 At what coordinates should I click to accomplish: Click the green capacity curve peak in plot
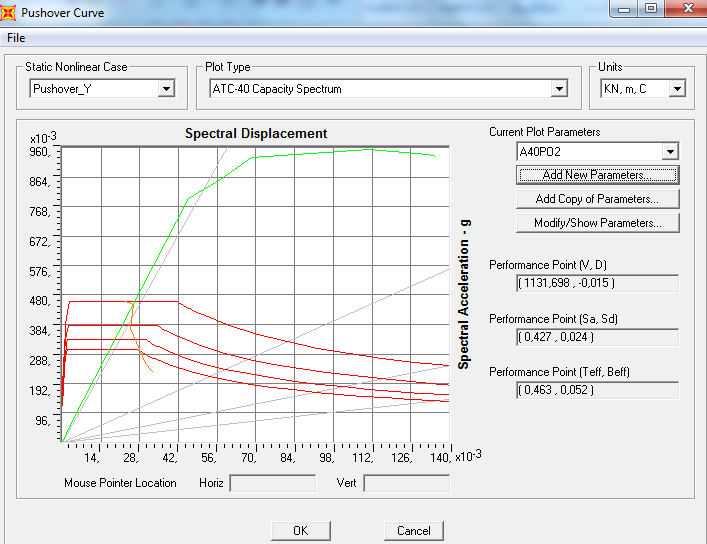(x=371, y=150)
